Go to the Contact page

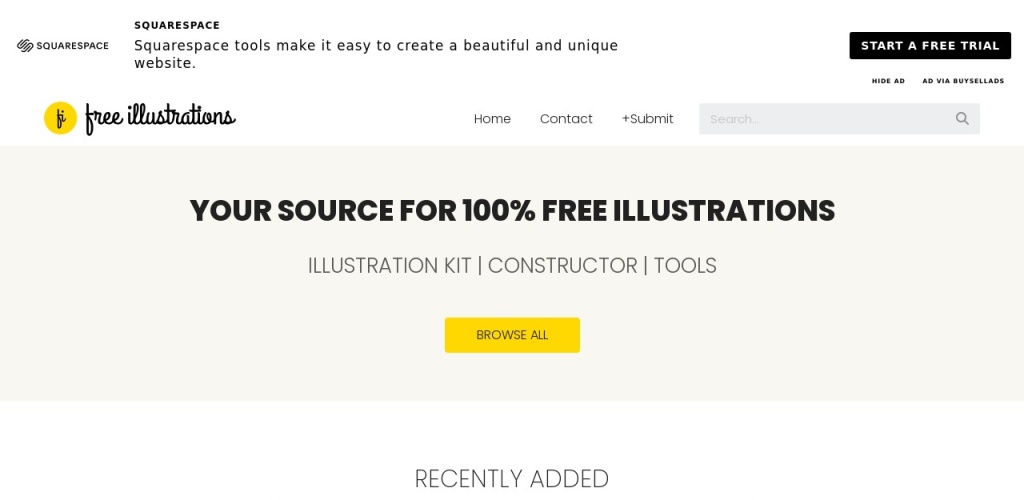(x=566, y=119)
